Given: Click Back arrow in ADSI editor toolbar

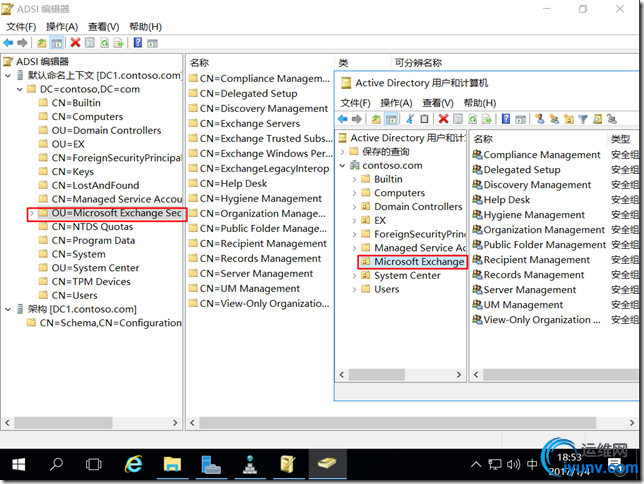Looking at the screenshot, I should coord(8,43).
